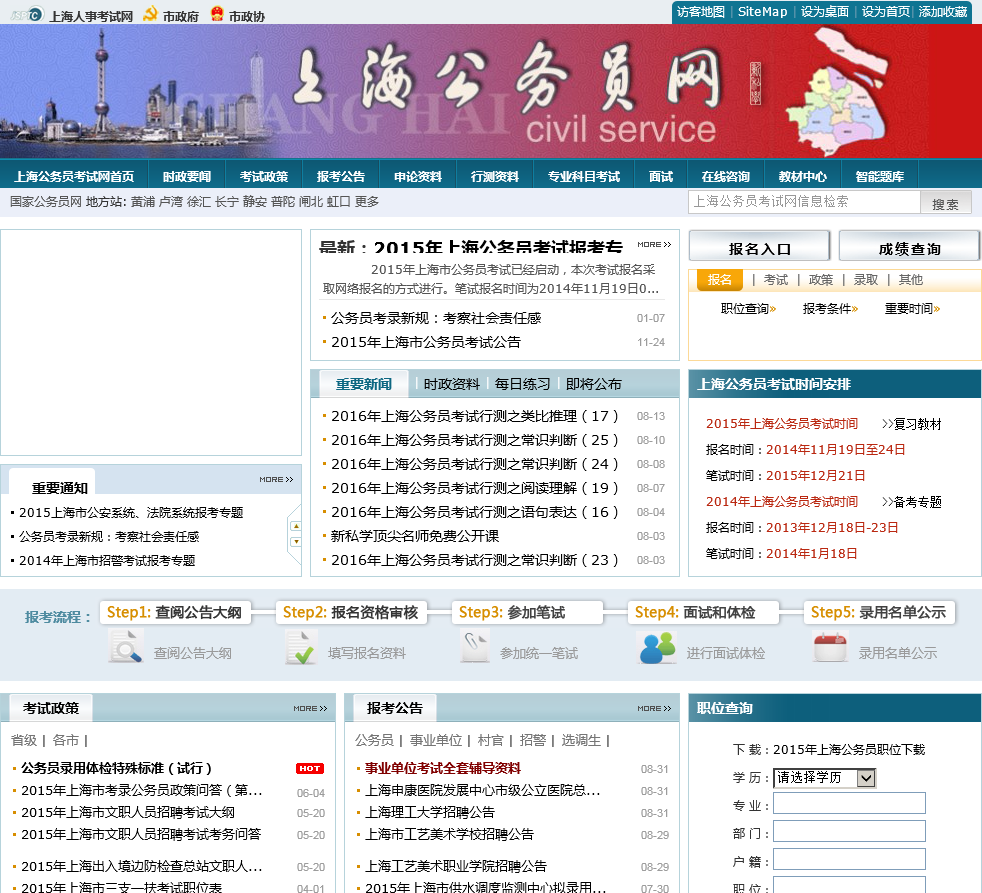Open 2015年上海公务员职位下载 link

point(849,750)
